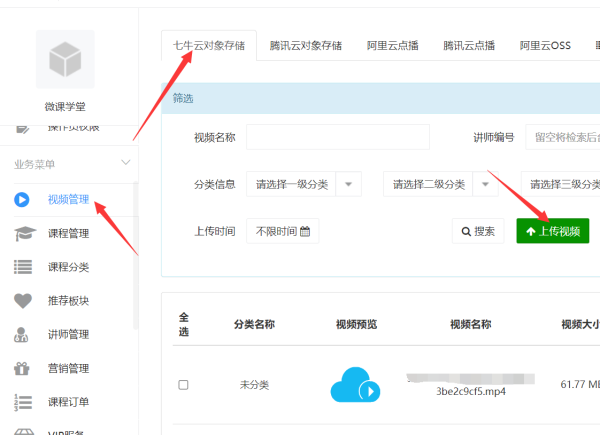Click the 微课学堂 title text
Screen dimensions: 600x435
point(65,106)
